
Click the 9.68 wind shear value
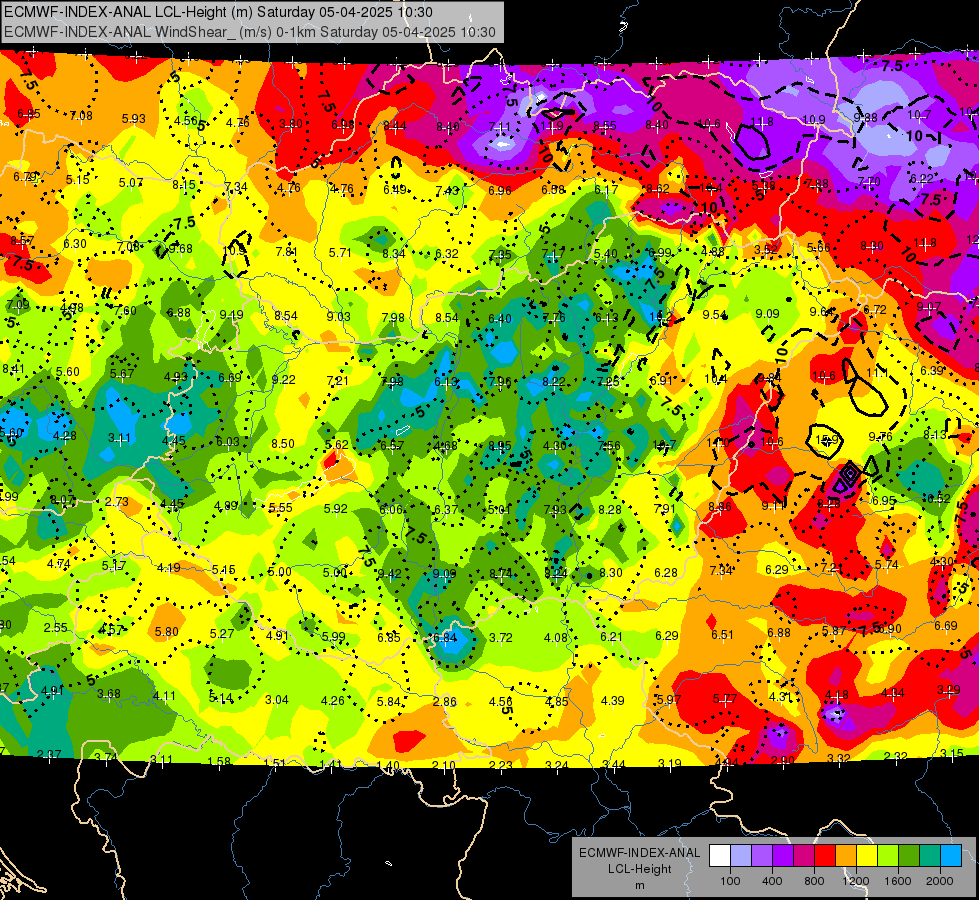coord(181,249)
